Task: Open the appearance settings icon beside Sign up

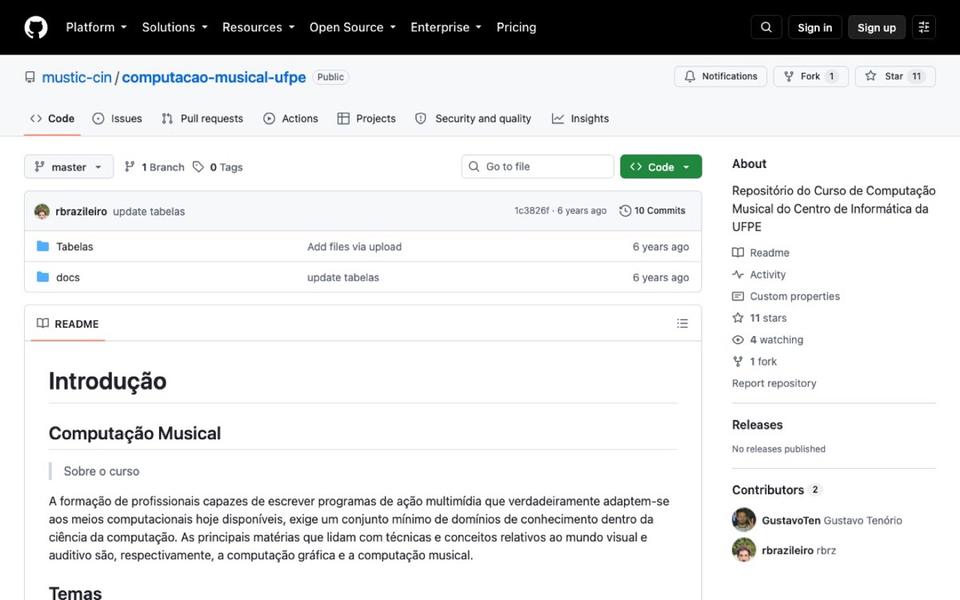Action: point(924,27)
